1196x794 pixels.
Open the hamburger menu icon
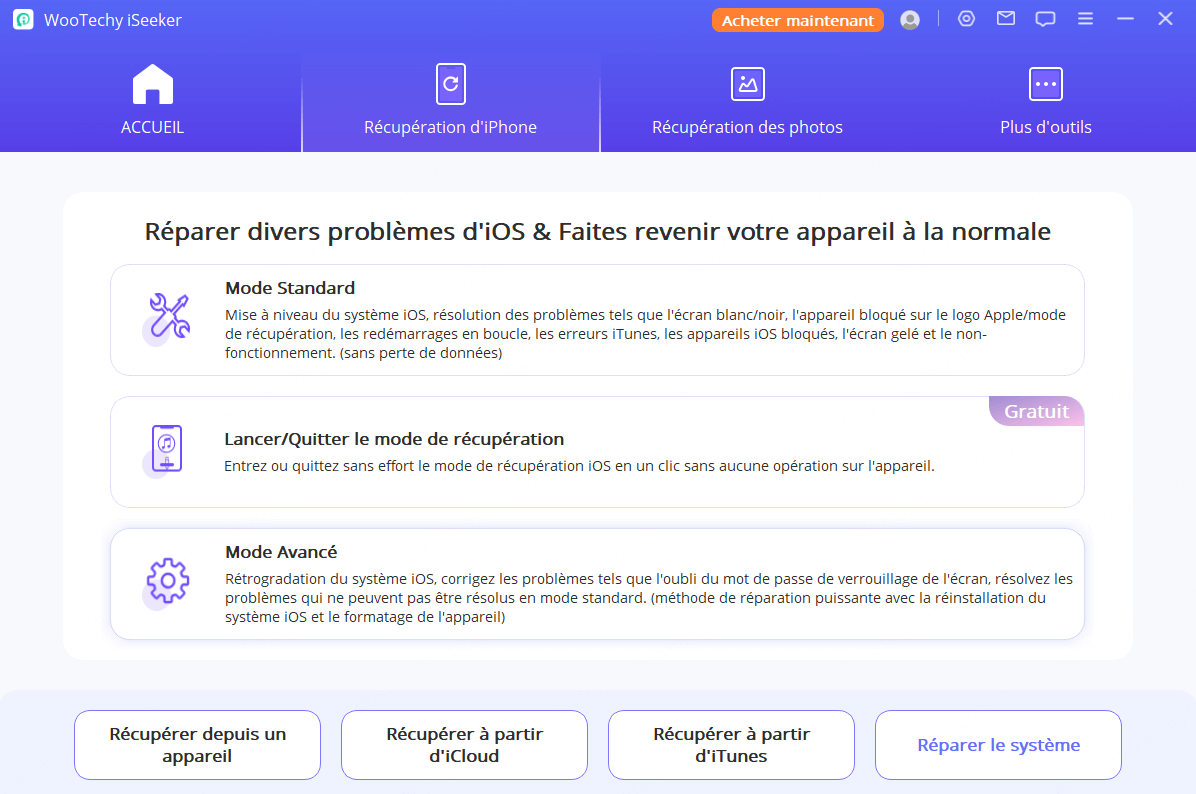[x=1085, y=19]
